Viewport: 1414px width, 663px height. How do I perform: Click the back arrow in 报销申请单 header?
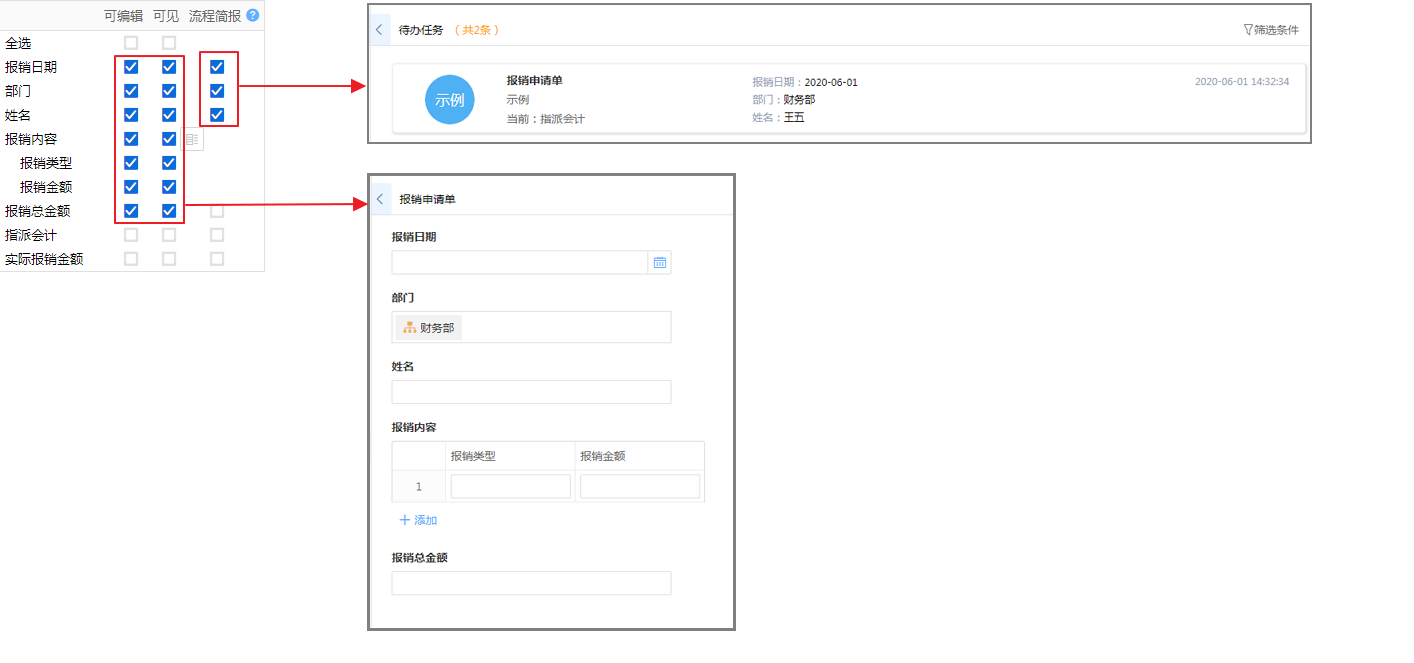pos(380,199)
